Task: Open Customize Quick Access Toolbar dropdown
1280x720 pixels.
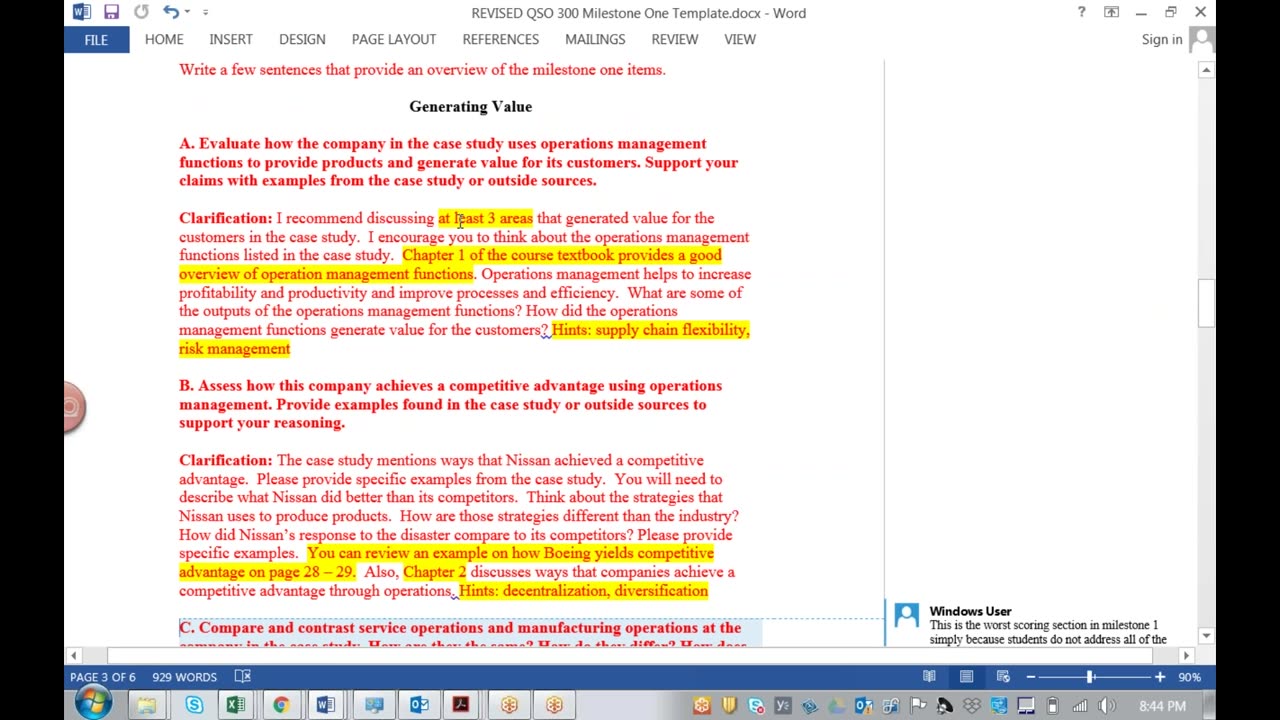Action: point(205,12)
